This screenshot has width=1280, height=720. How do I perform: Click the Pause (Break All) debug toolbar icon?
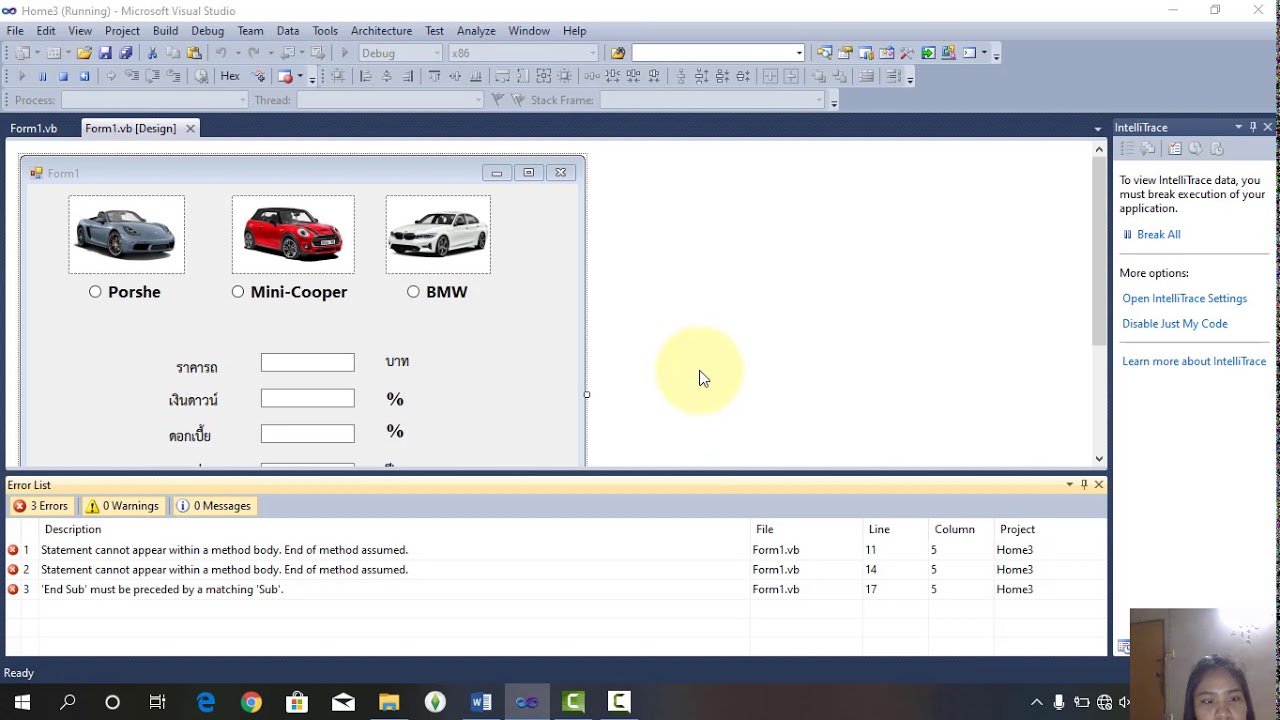coord(42,77)
